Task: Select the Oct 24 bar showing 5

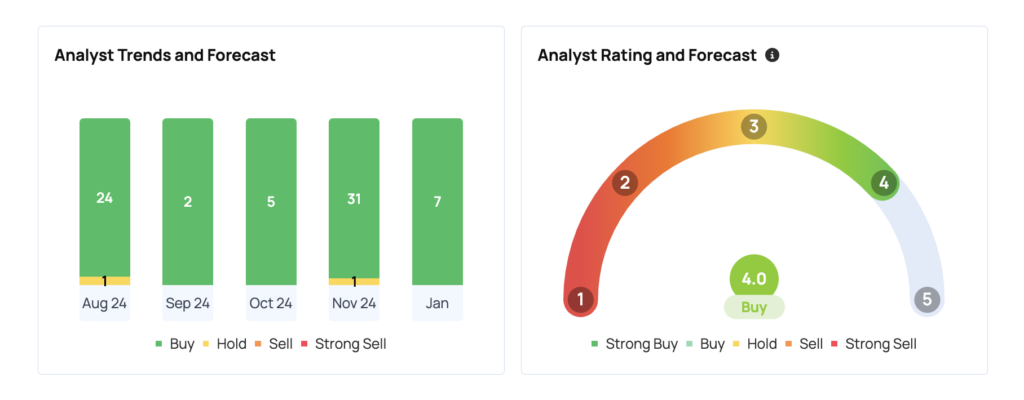Action: [271, 201]
